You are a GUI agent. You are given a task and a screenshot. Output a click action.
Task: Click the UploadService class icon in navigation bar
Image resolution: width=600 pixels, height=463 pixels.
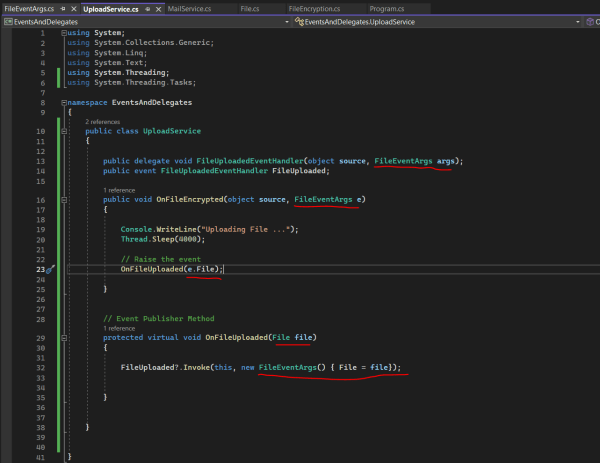pos(299,22)
